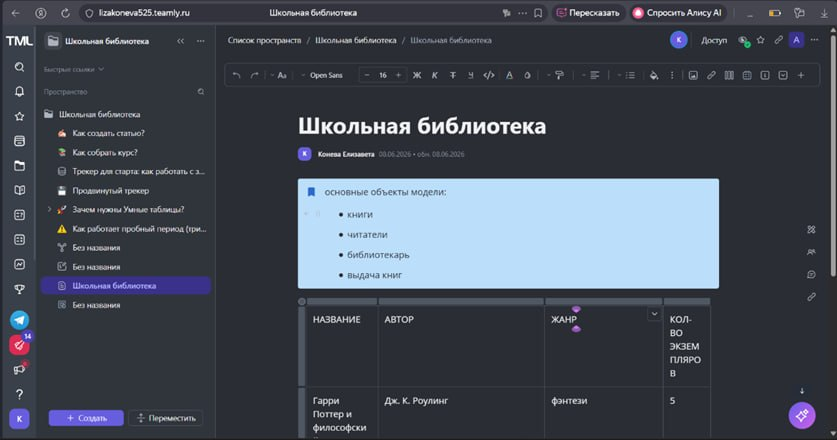Open the megaphone announcements icon
Viewport: 837px width, 440px height.
click(x=19, y=370)
